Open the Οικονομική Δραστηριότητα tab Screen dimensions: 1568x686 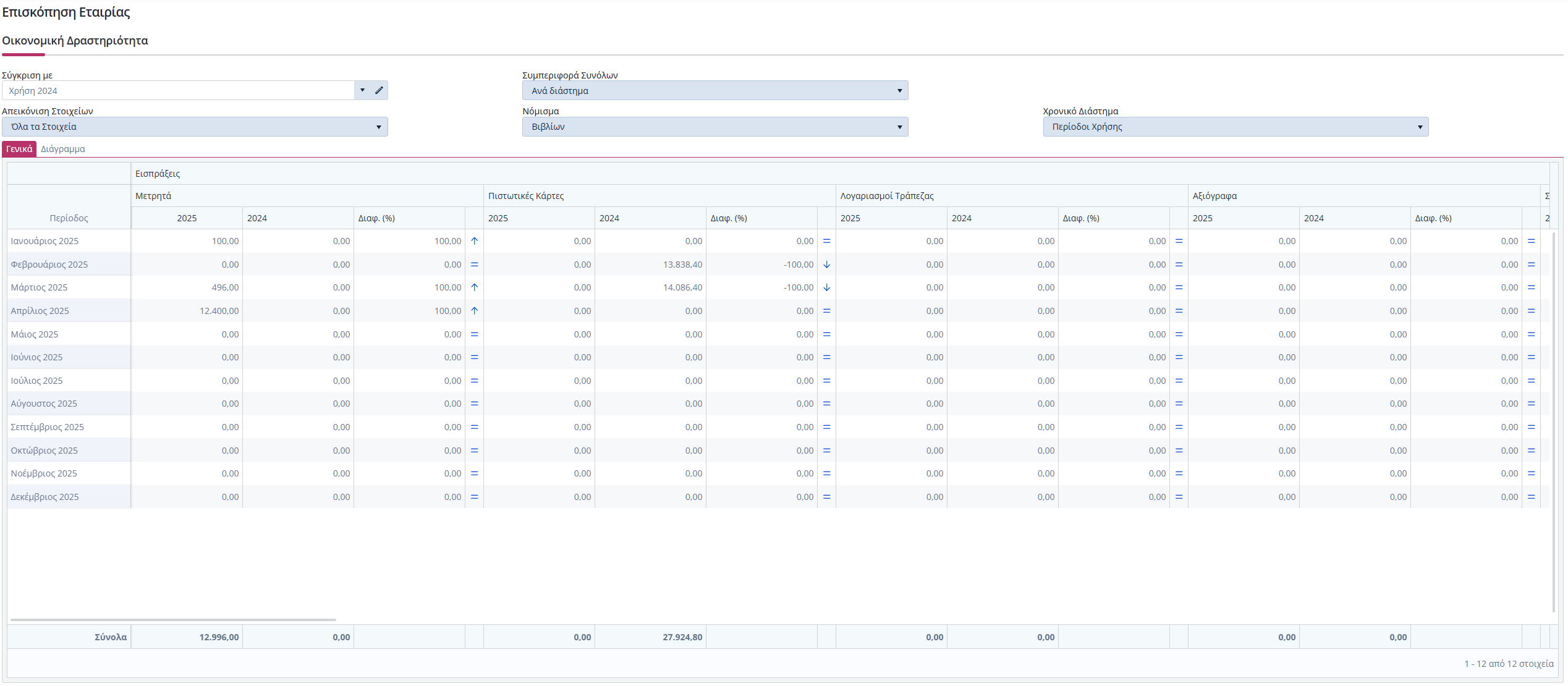[75, 41]
